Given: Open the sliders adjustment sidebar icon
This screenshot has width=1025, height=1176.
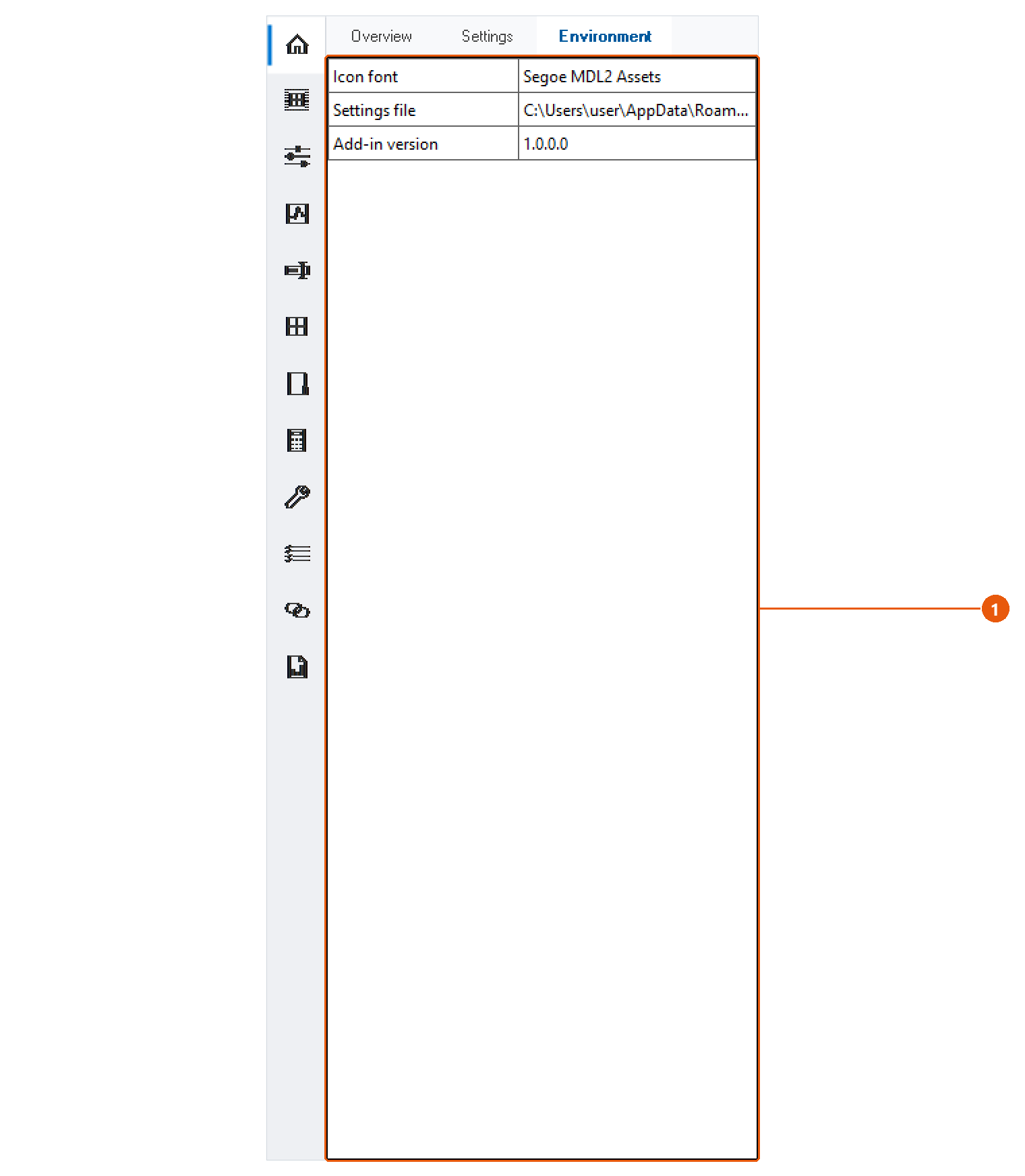Looking at the screenshot, I should point(297,157).
